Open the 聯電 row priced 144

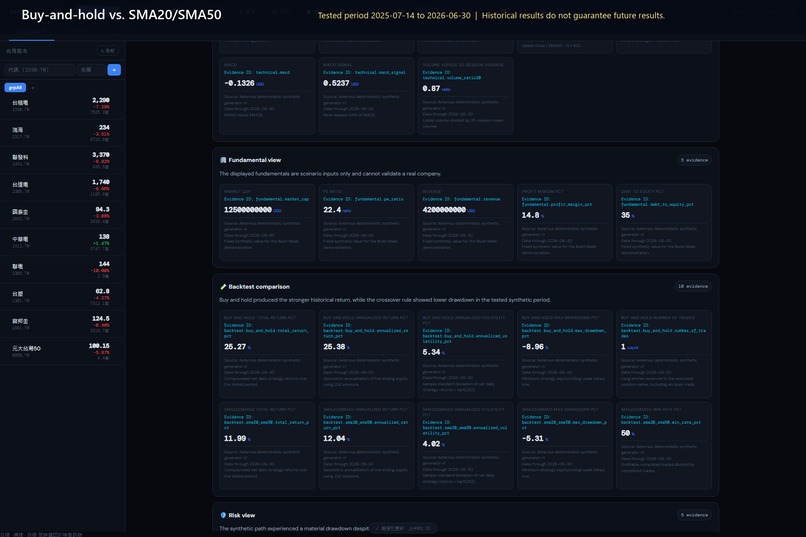pos(62,269)
